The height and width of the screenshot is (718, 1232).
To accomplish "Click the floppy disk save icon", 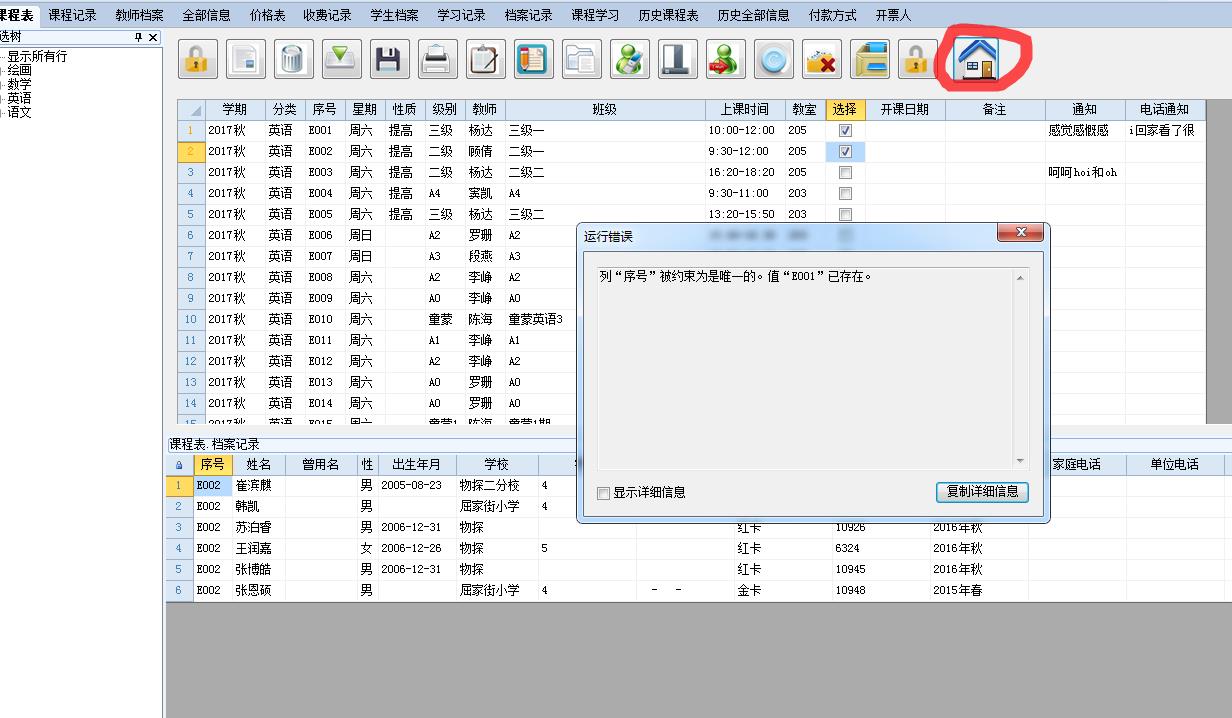I will 390,60.
